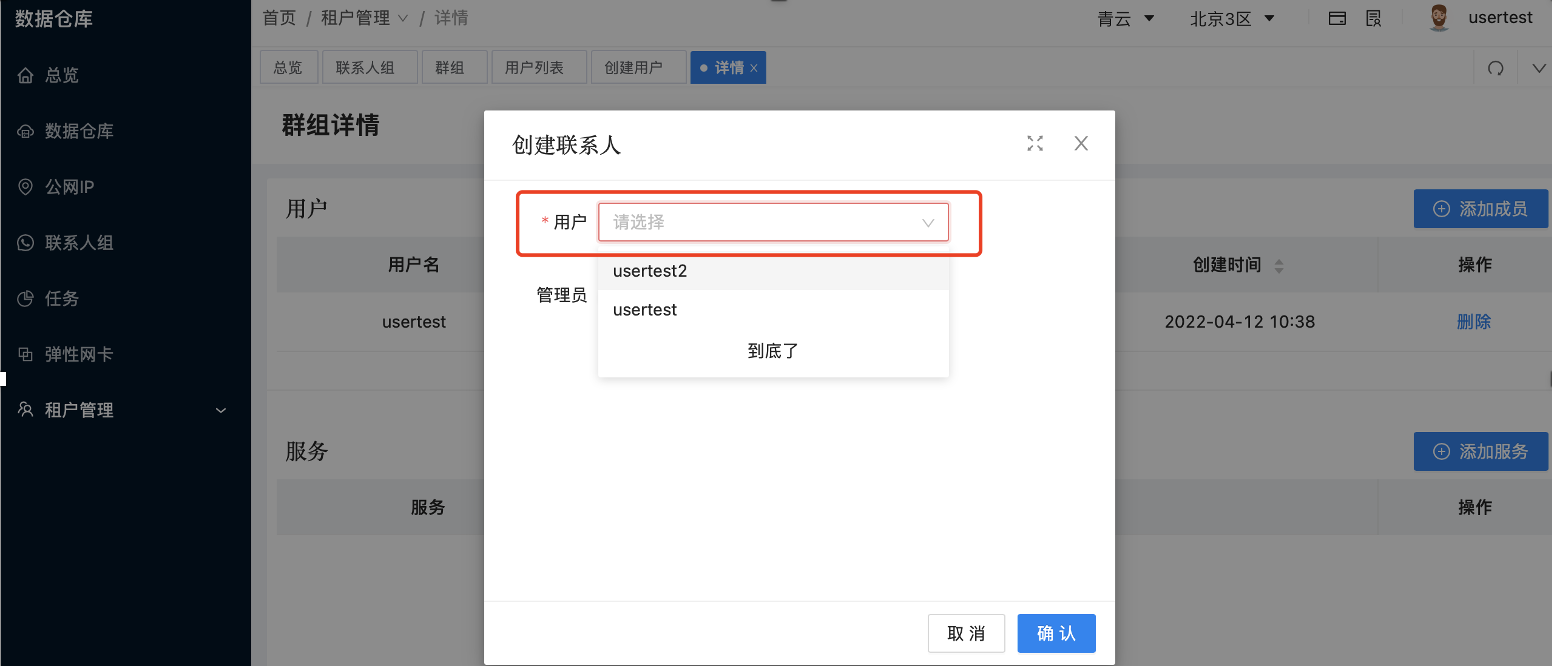Collapse the 租户管理 sidebar submenu
Viewport: 1552px width, 666px height.
tap(220, 410)
